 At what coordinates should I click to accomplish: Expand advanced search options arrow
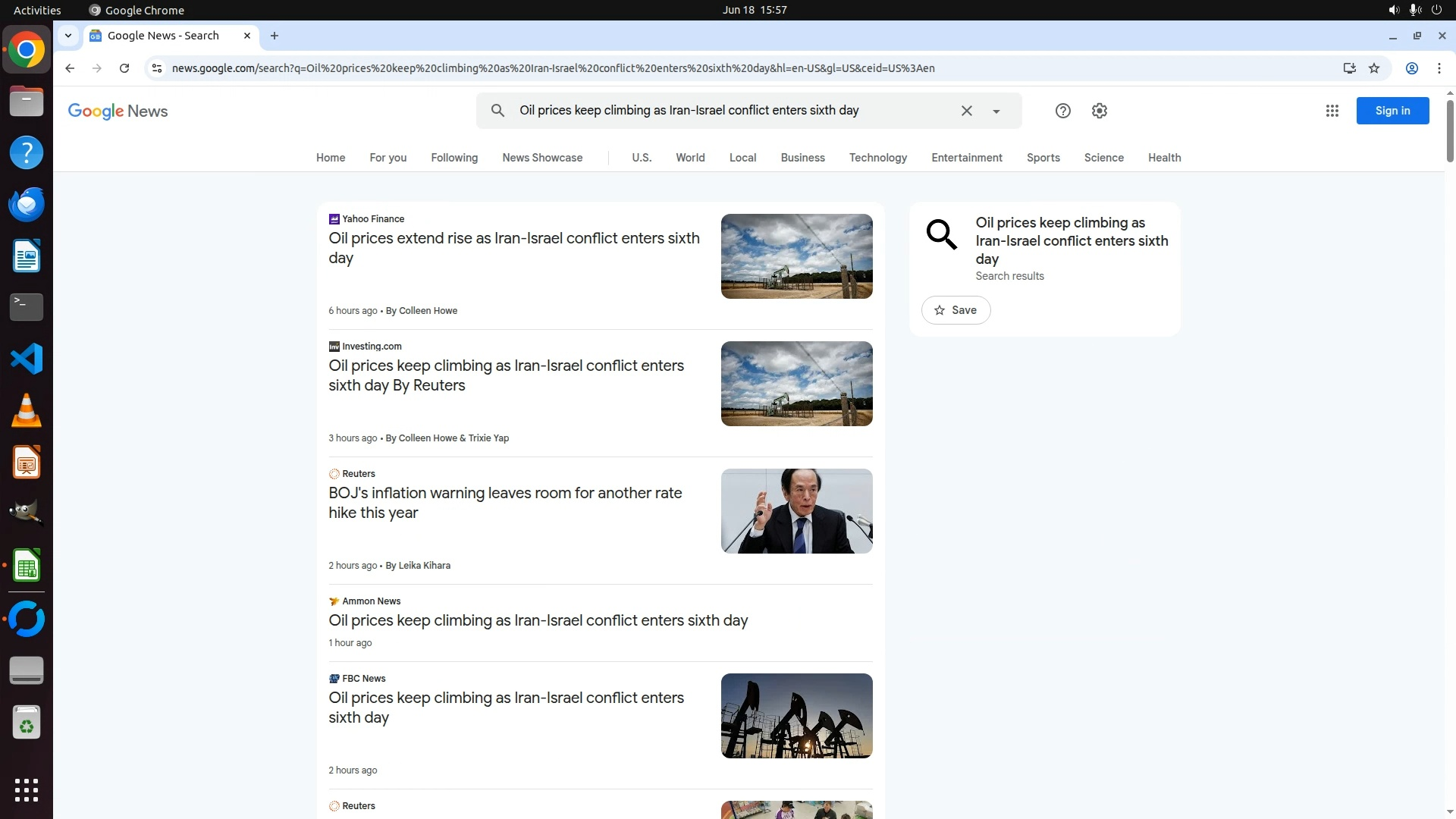[996, 111]
